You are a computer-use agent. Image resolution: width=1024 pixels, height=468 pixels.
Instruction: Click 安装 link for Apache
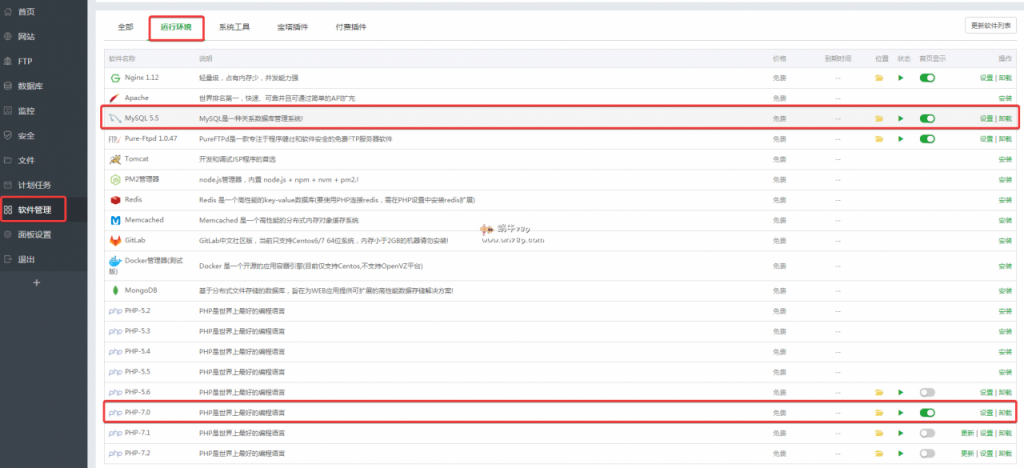pyautogui.click(x=1005, y=98)
